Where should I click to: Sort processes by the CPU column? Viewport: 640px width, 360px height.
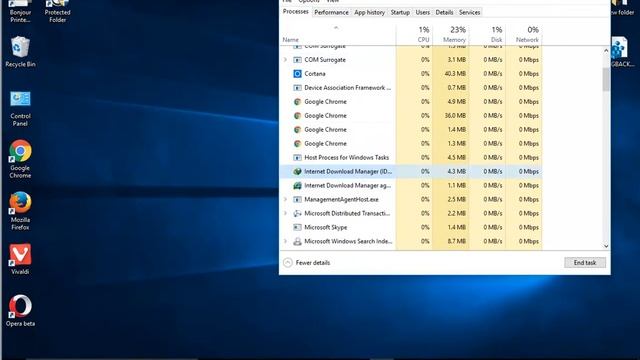pyautogui.click(x=414, y=35)
